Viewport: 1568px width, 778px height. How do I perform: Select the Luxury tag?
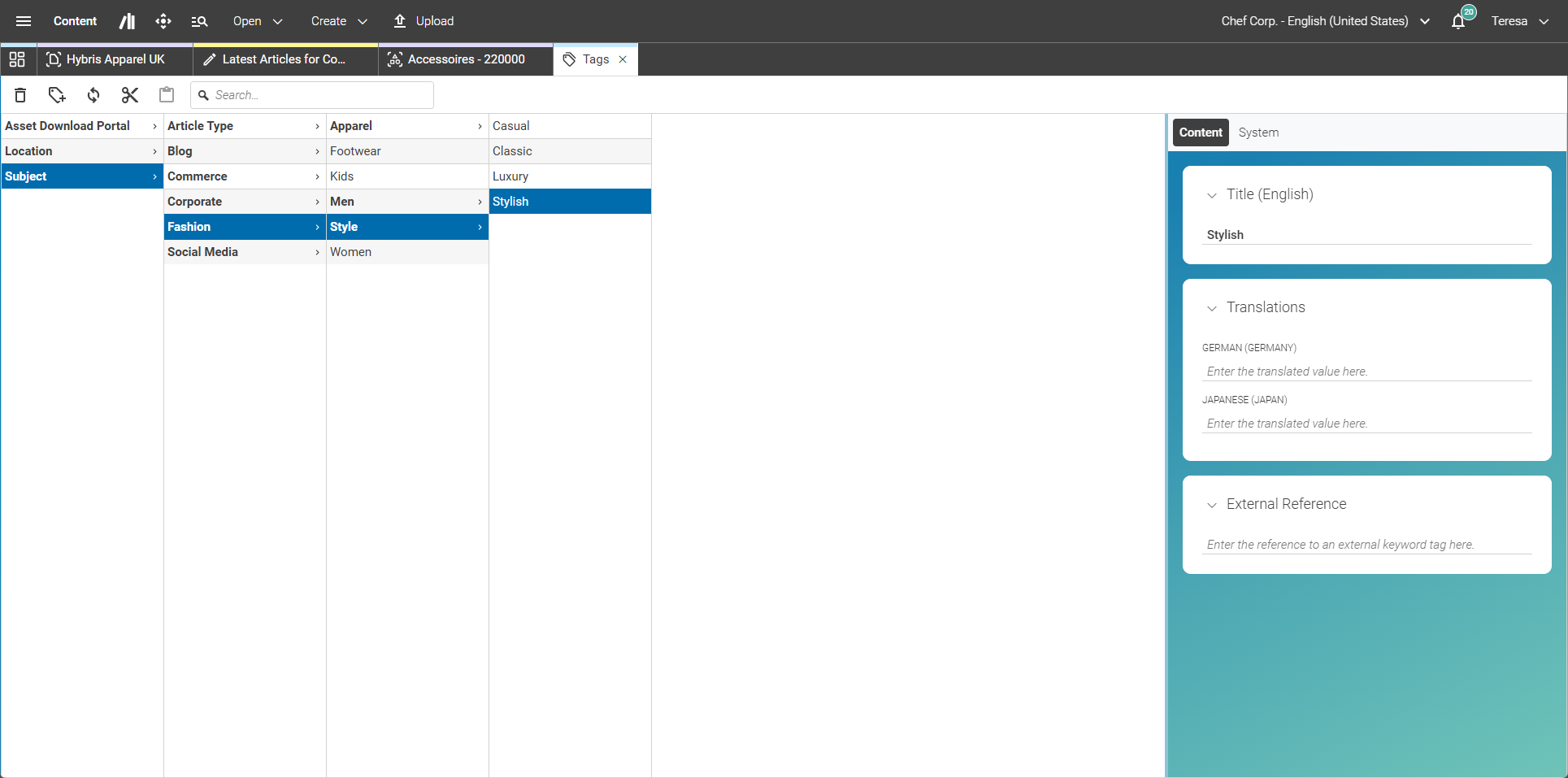pyautogui.click(x=570, y=176)
